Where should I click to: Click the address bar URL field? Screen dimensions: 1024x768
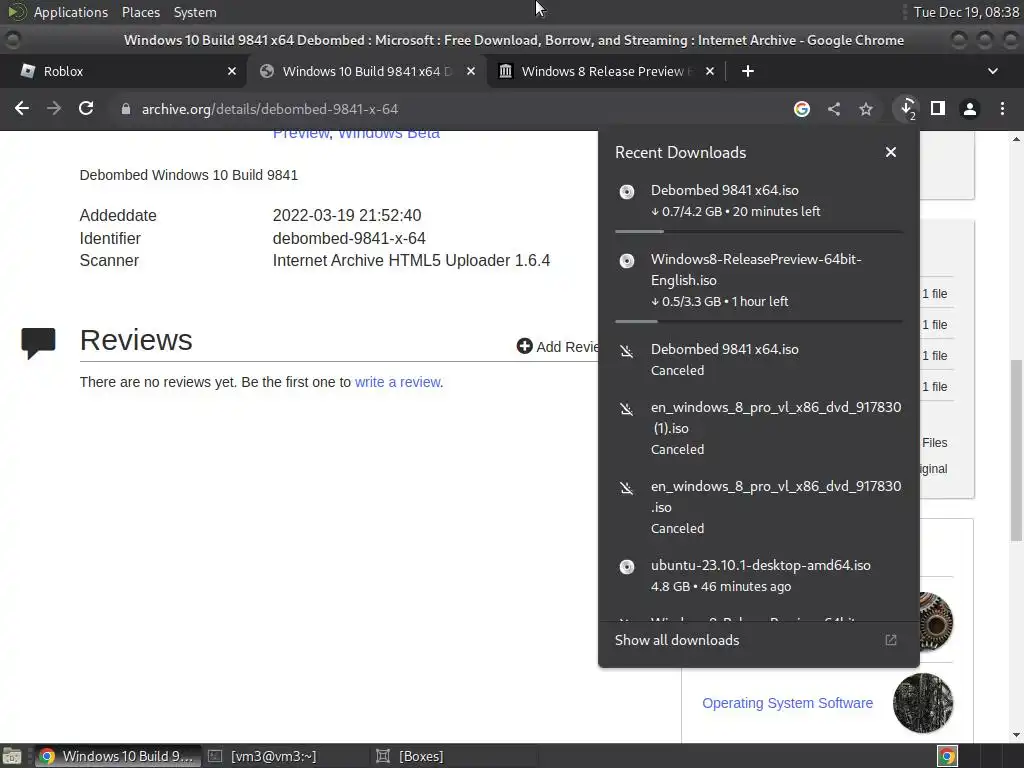pos(451,109)
